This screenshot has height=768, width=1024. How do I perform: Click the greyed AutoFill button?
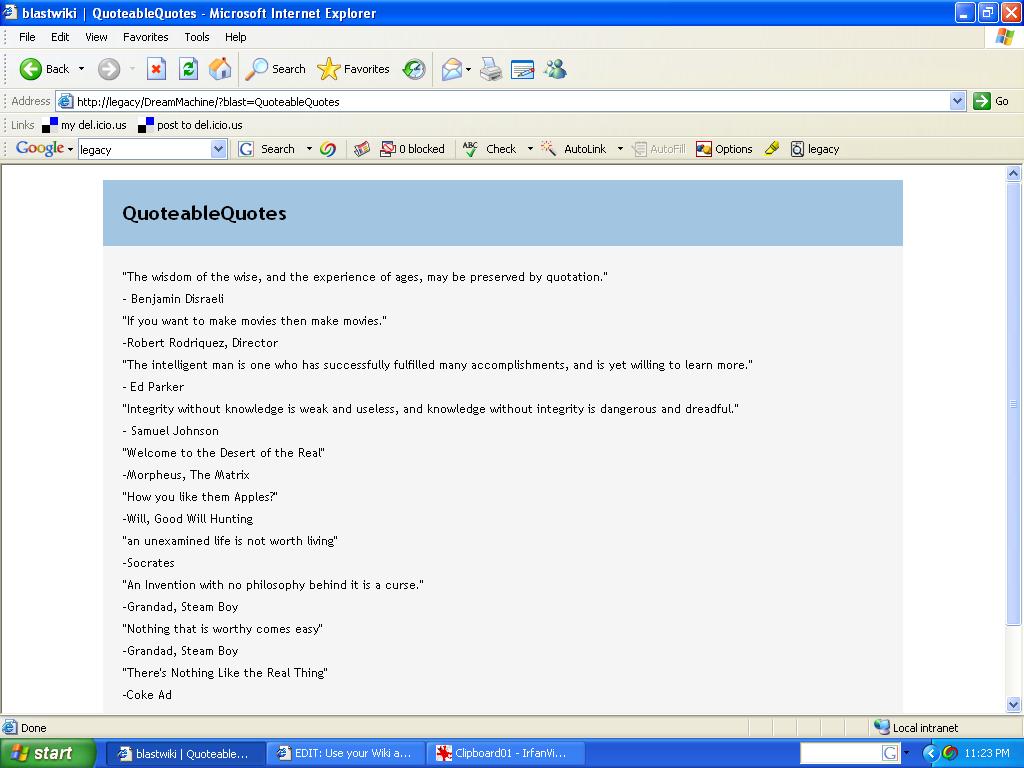[658, 149]
